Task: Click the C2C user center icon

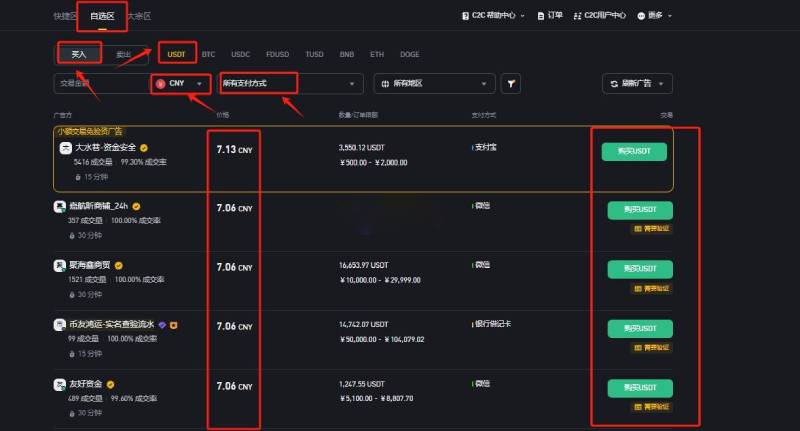Action: point(577,16)
